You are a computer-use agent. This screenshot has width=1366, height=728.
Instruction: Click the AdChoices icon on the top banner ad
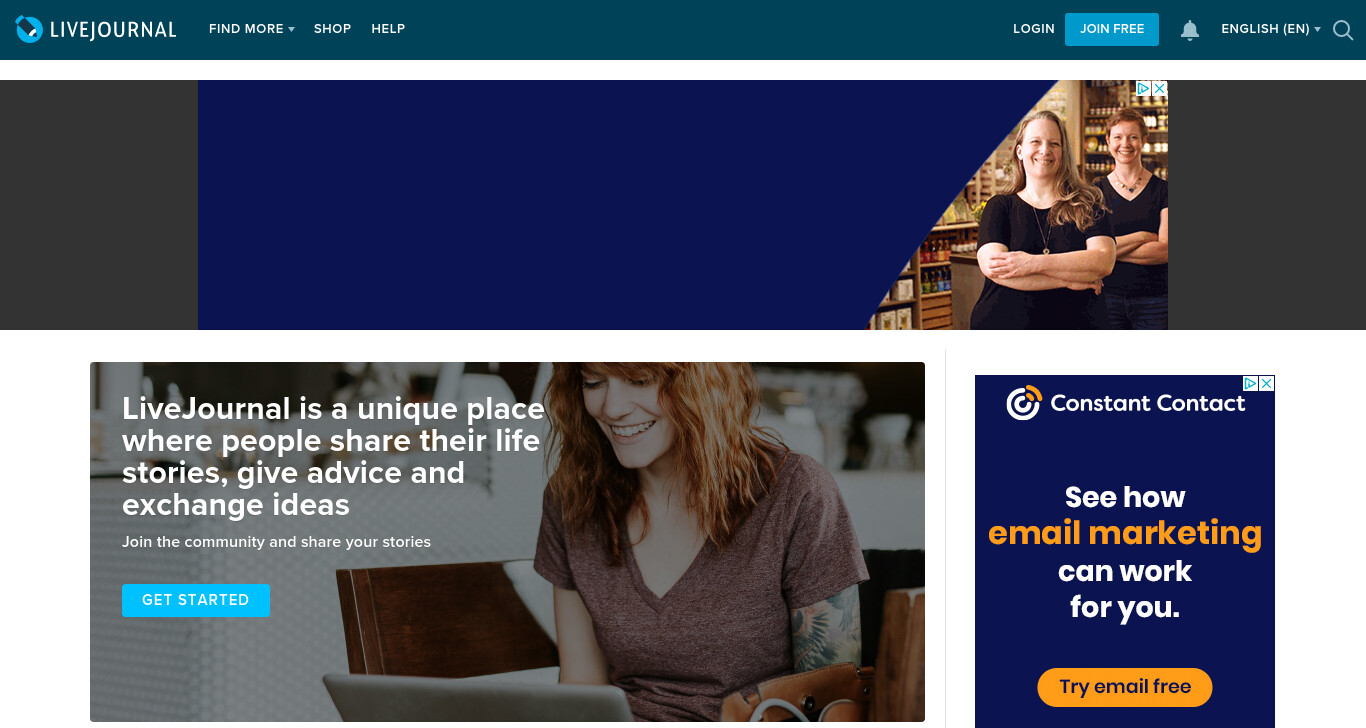(x=1144, y=88)
